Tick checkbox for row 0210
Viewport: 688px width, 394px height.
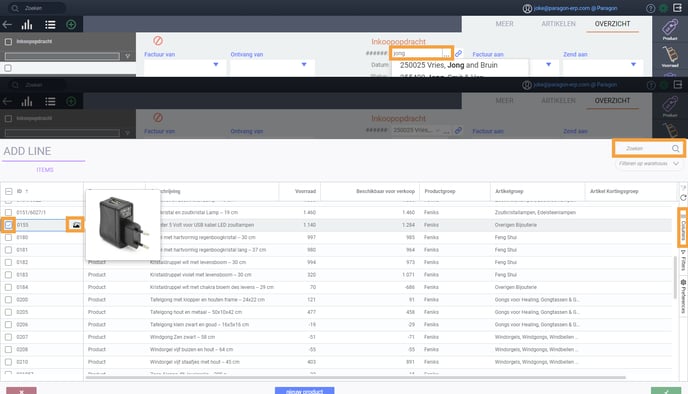pos(8,362)
